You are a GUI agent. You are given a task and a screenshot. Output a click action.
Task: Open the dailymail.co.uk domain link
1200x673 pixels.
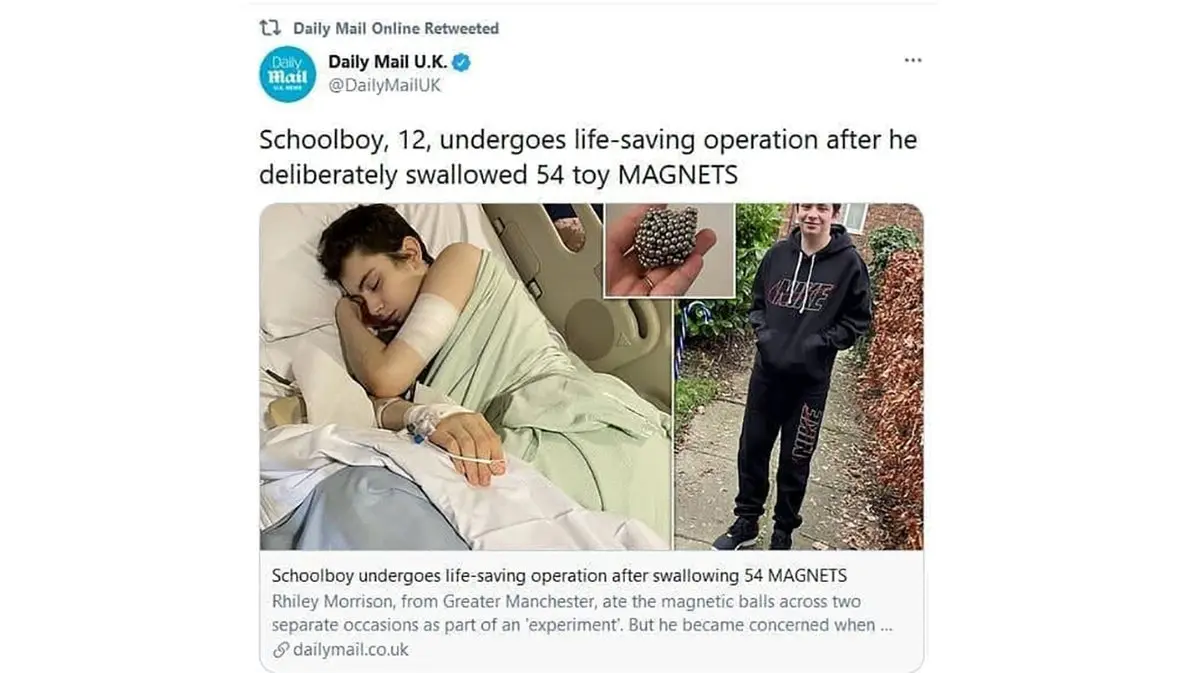351,650
